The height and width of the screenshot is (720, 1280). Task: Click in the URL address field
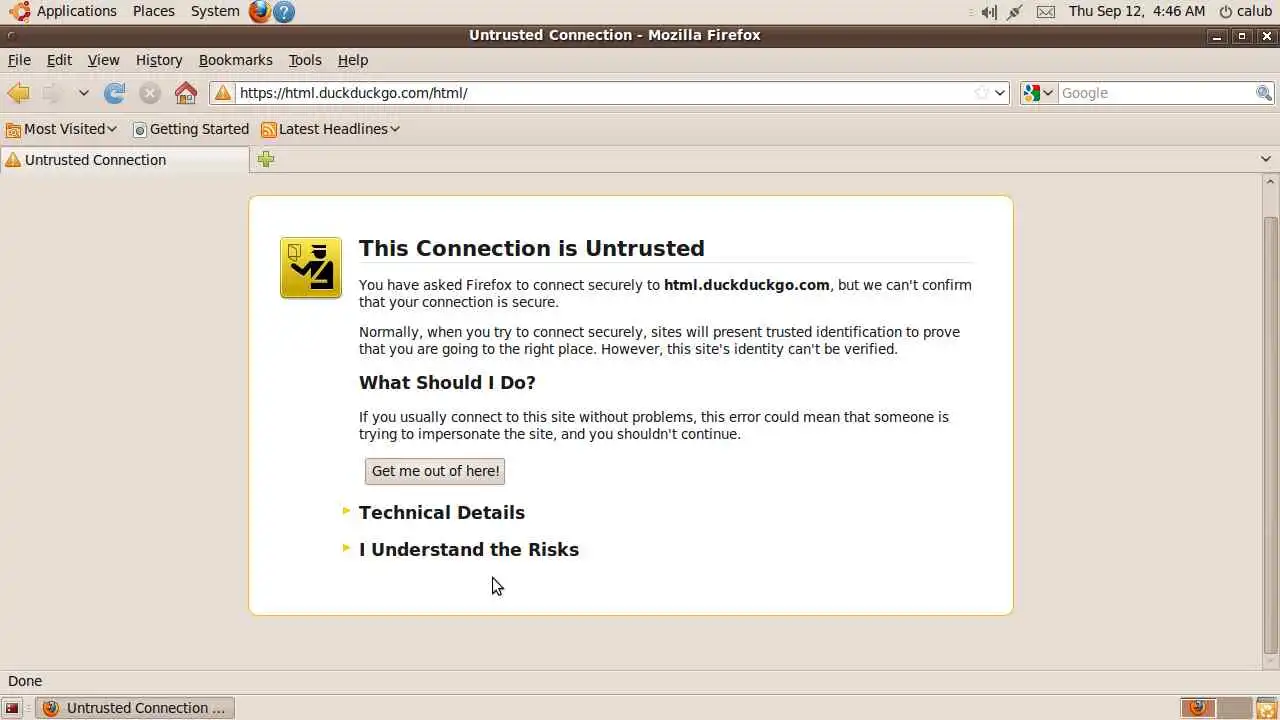(604, 93)
